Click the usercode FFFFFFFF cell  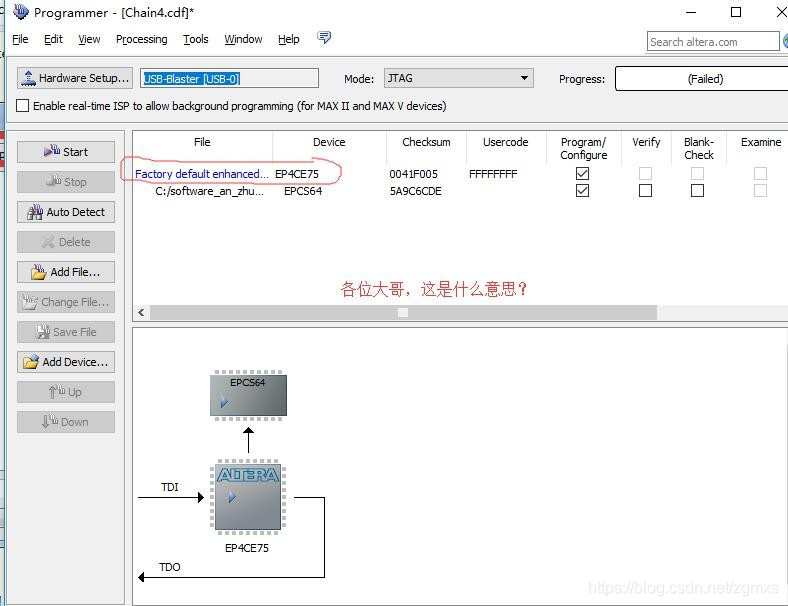493,174
